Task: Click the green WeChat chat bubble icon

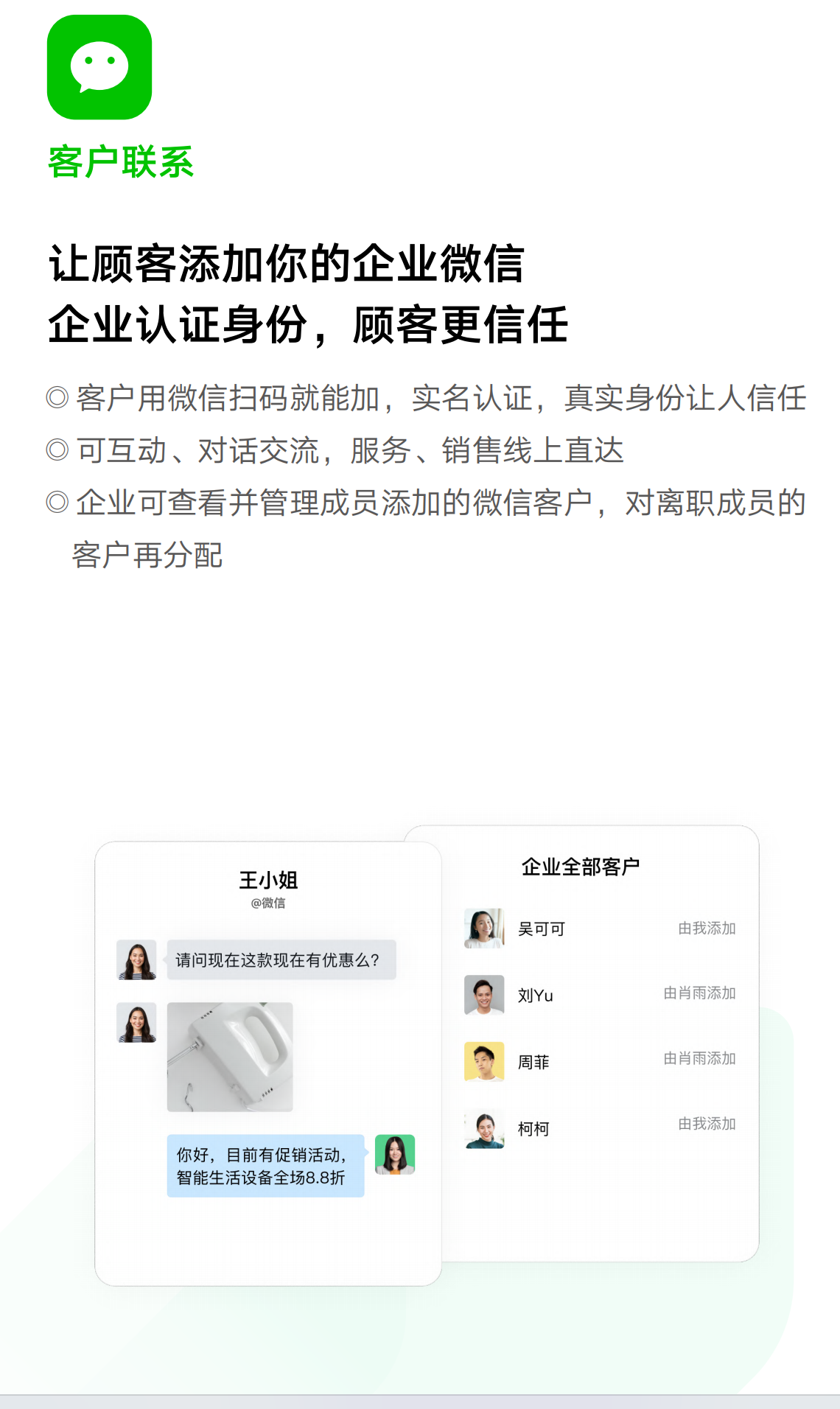Action: point(99,67)
